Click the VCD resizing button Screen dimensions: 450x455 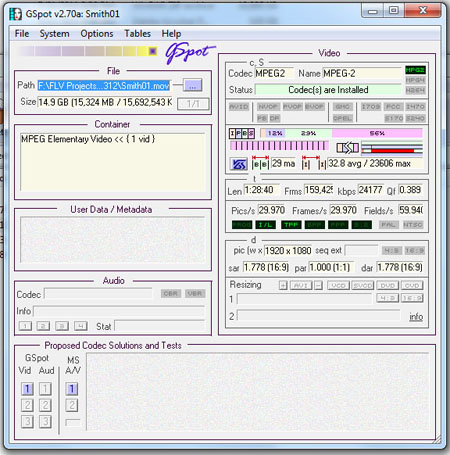338,285
